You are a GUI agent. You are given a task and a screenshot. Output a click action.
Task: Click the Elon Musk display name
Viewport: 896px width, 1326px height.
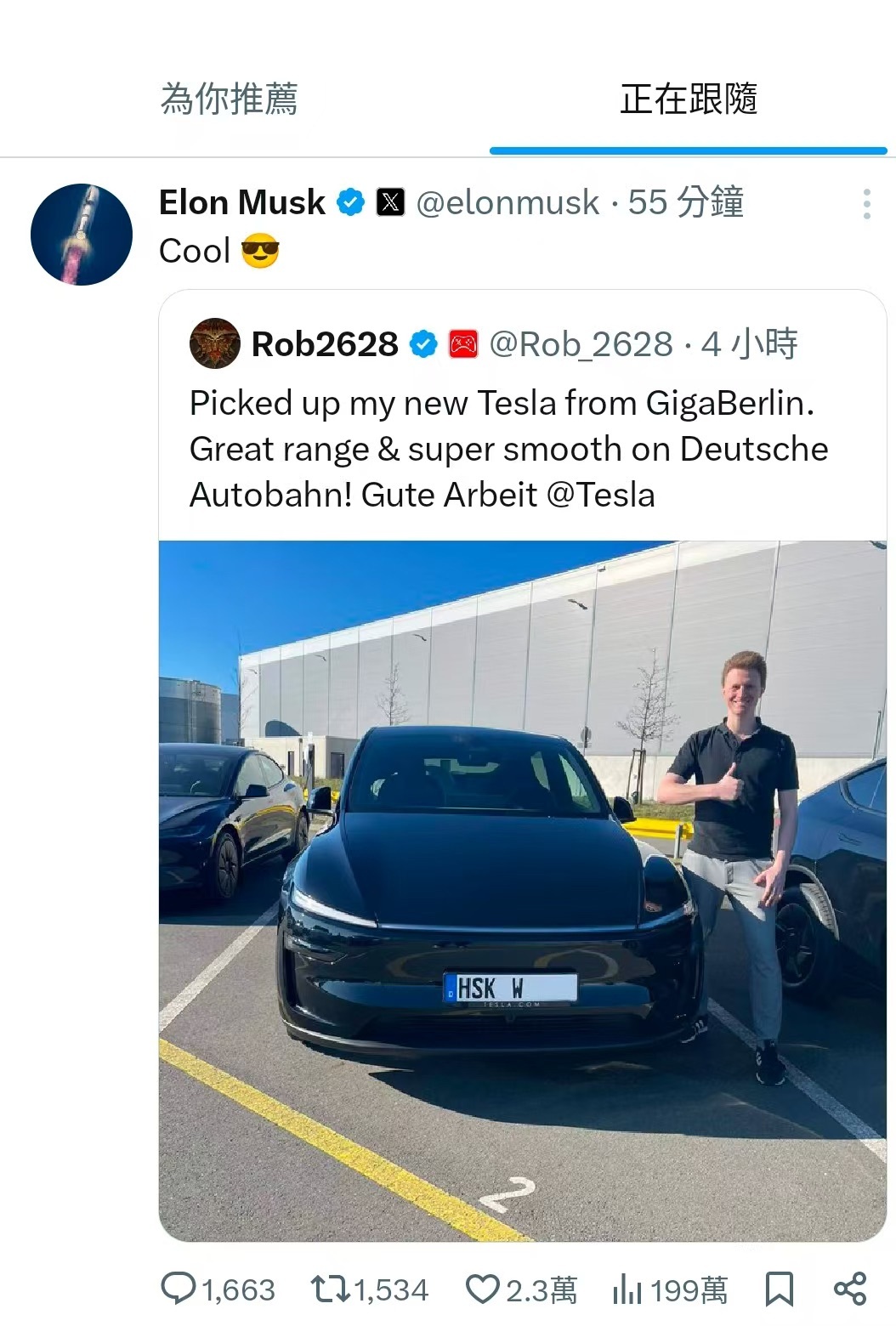(242, 202)
